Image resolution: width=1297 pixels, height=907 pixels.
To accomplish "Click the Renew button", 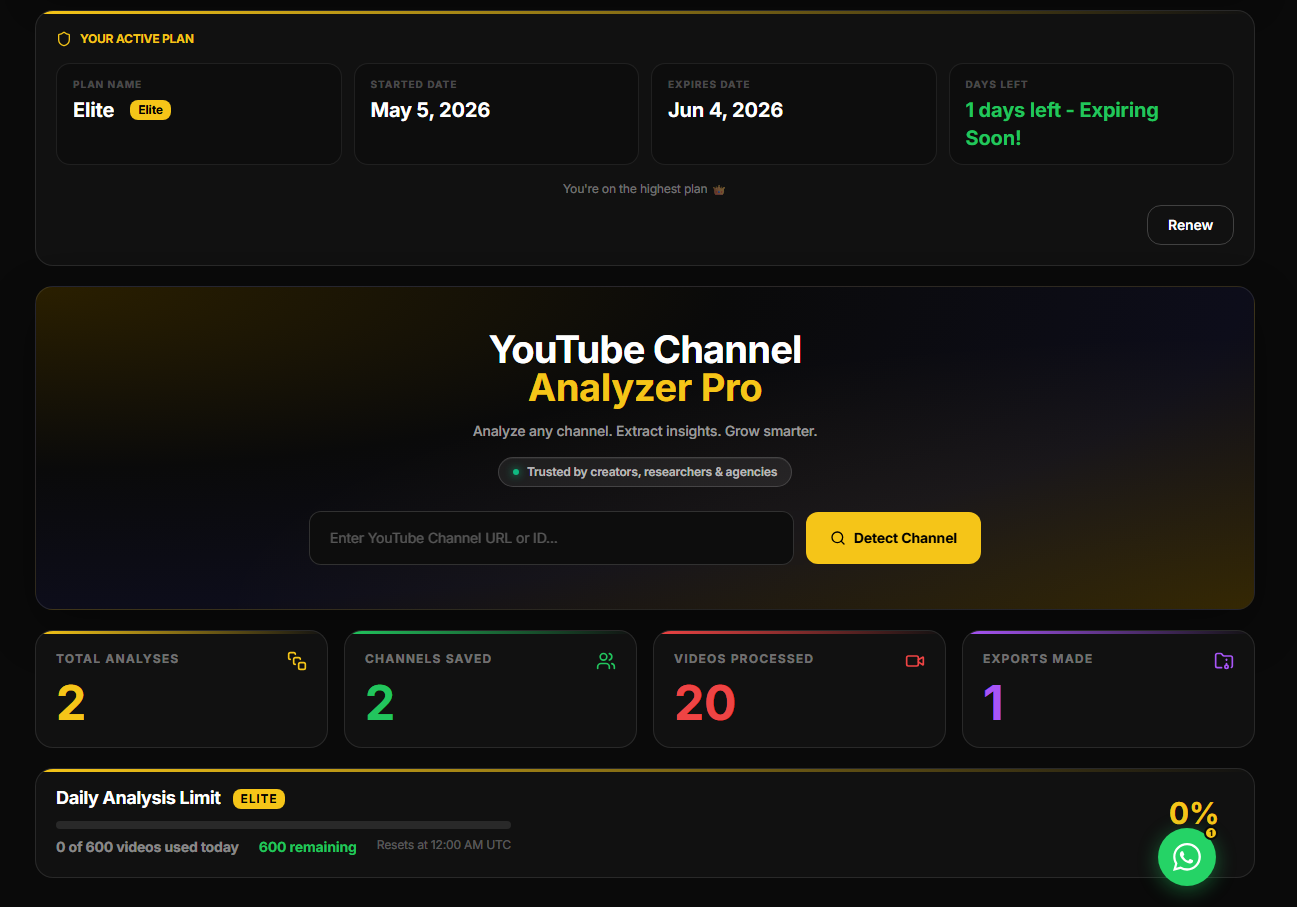I will [1190, 225].
